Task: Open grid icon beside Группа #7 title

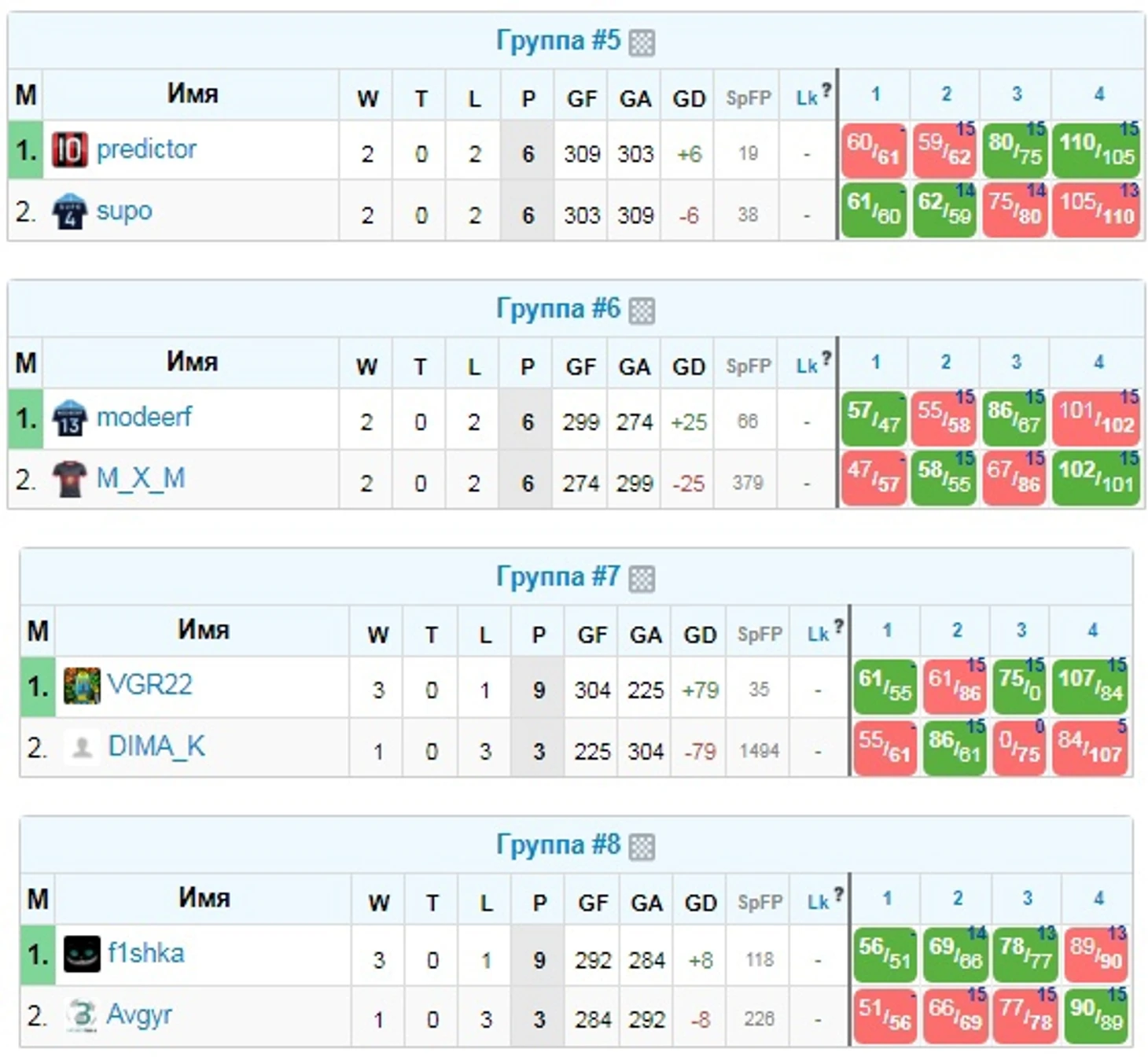Action: click(x=642, y=579)
